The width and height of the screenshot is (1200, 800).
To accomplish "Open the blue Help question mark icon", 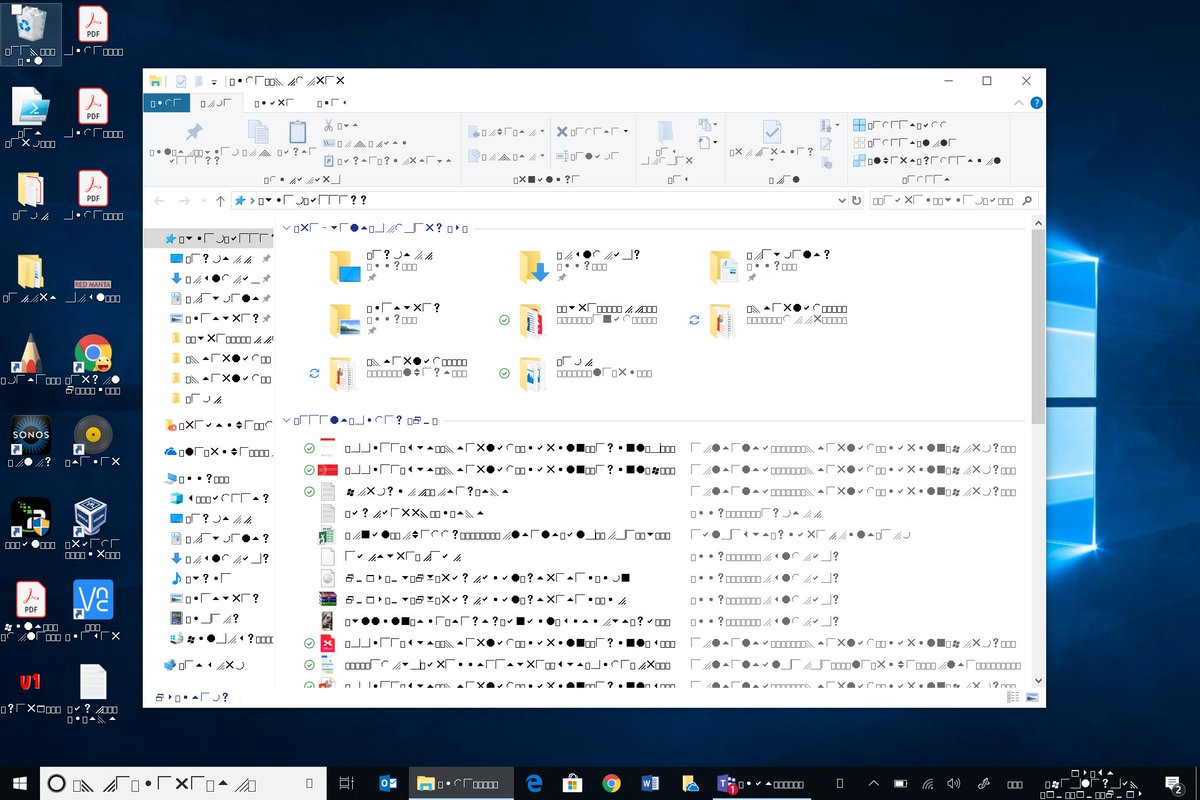I will [1036, 103].
